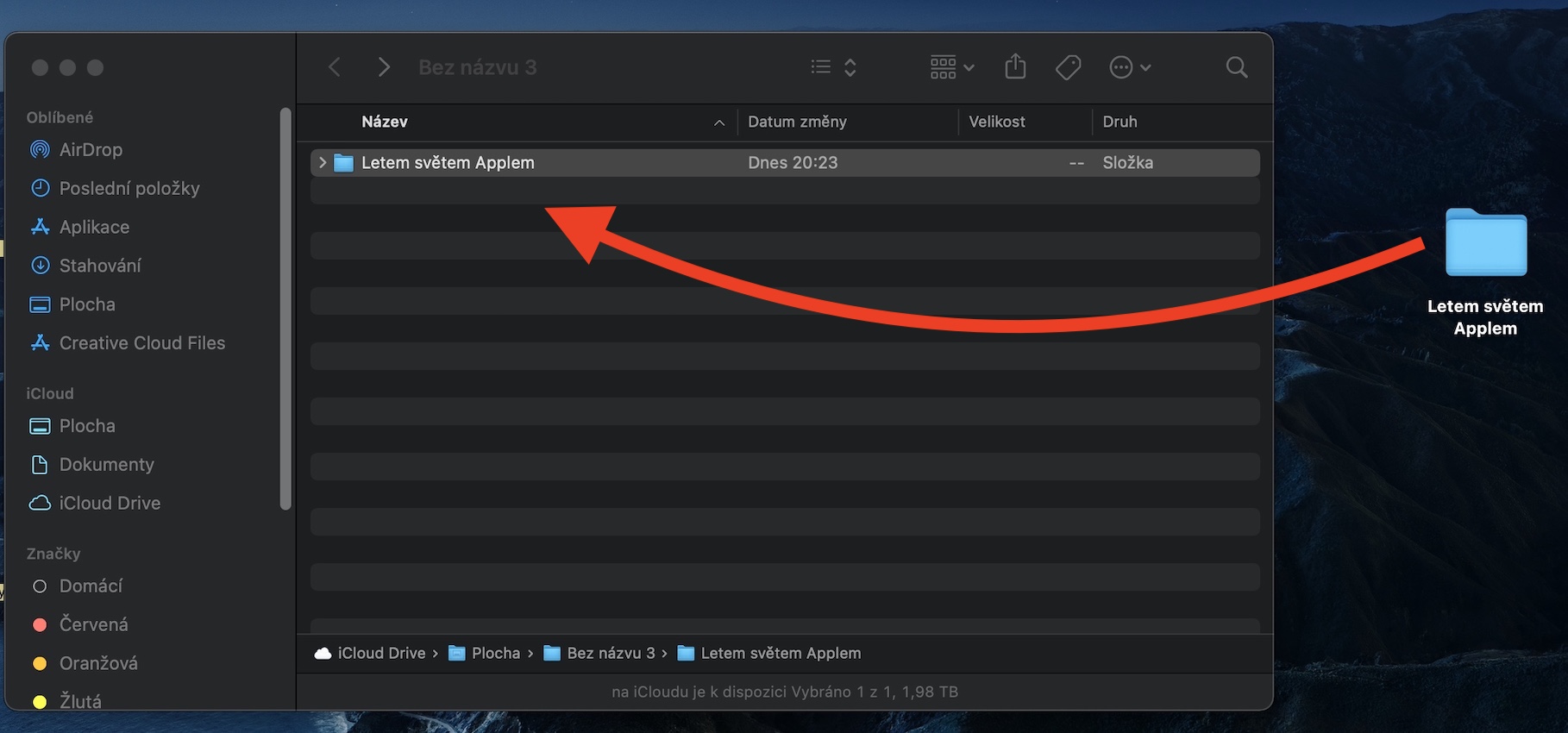Go forward with the right chevron
The width and height of the screenshot is (1568, 733).
click(x=385, y=67)
